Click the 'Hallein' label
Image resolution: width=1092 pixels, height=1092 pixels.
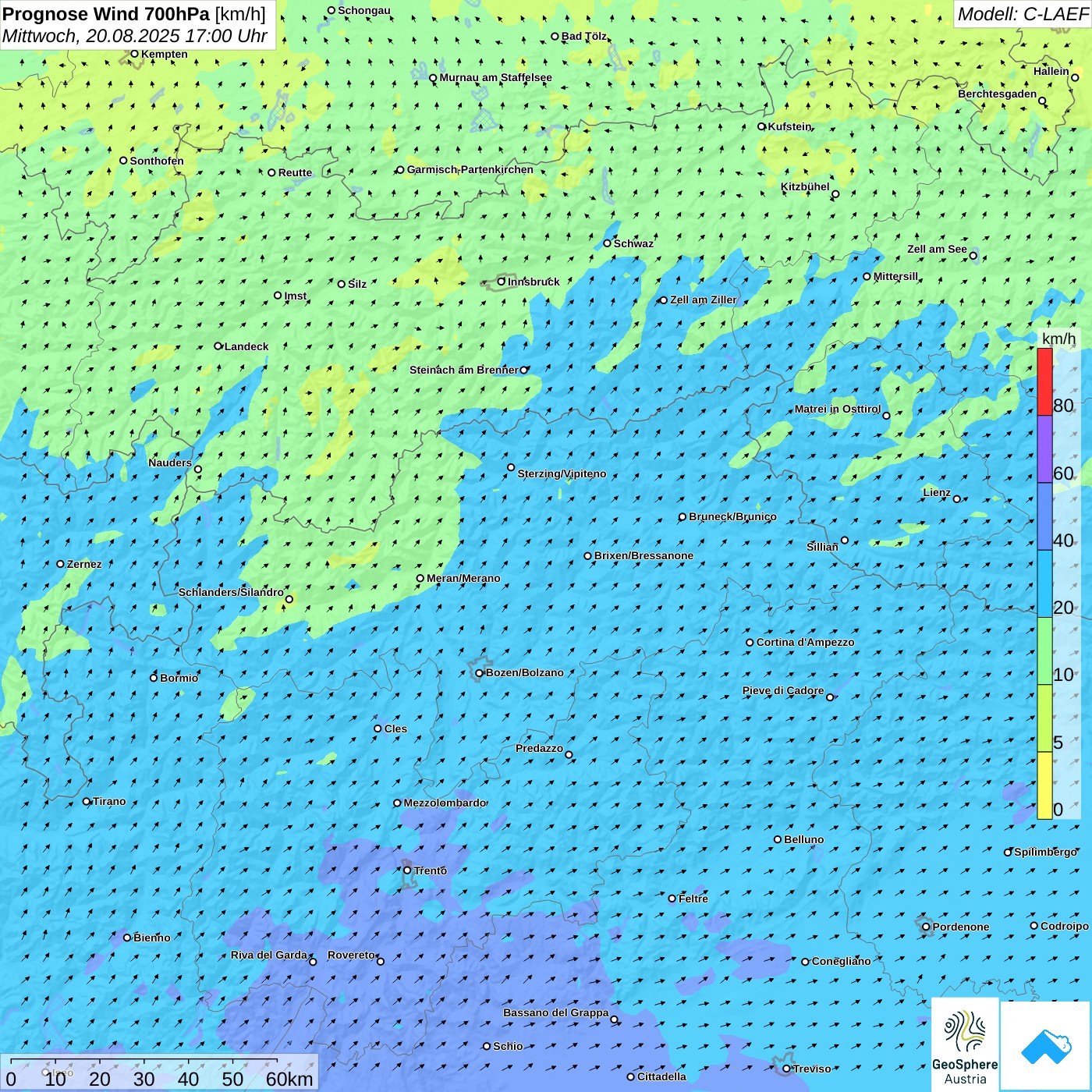[x=1051, y=71]
